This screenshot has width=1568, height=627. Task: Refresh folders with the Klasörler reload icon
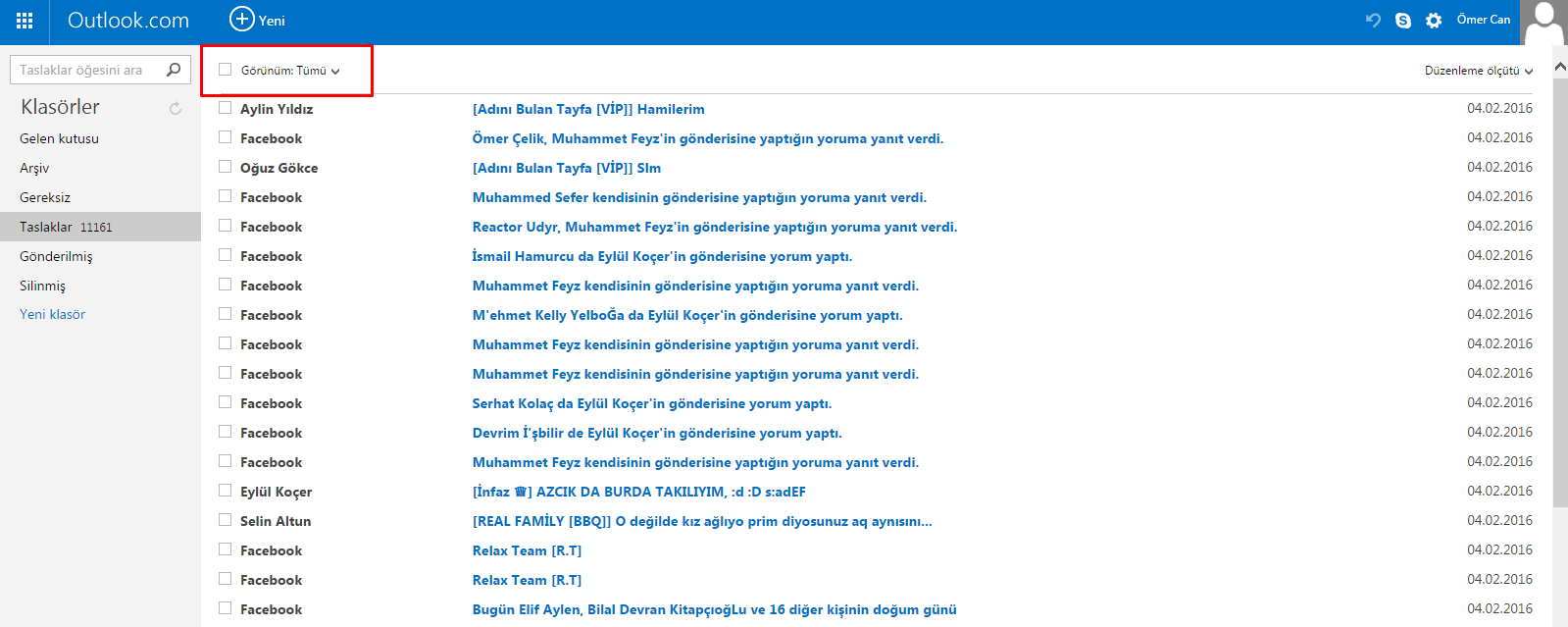click(176, 108)
